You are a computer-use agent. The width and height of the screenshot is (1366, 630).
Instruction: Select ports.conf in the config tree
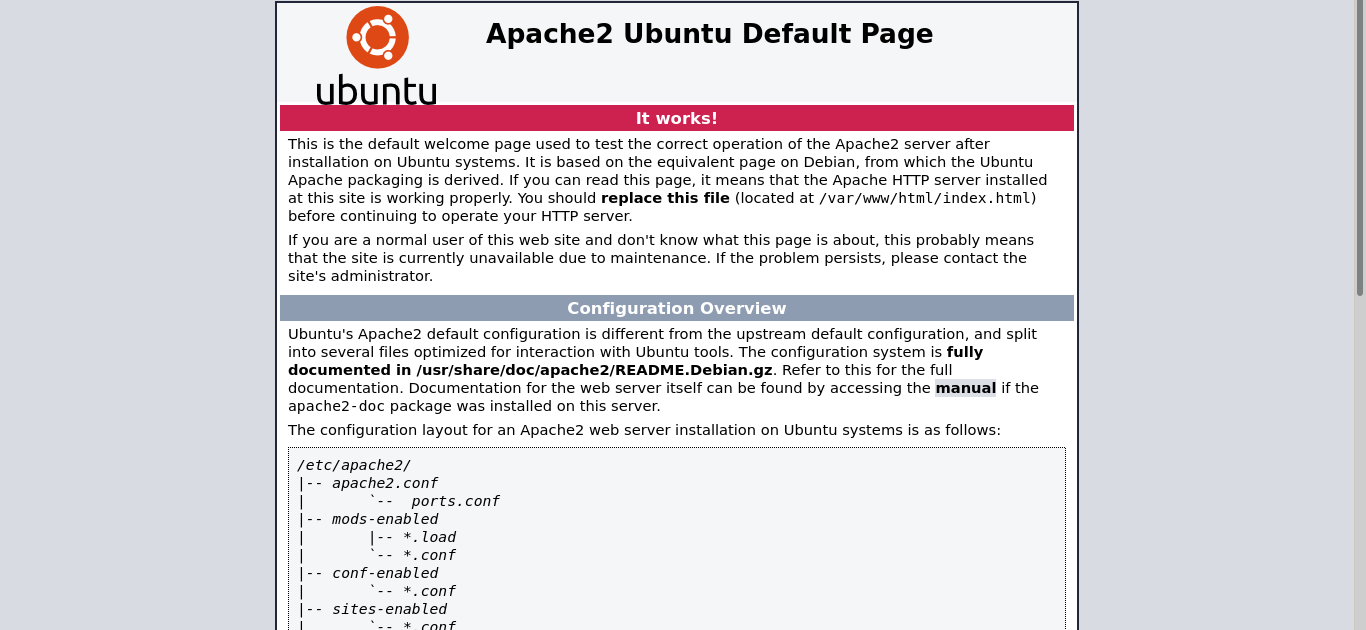point(455,501)
